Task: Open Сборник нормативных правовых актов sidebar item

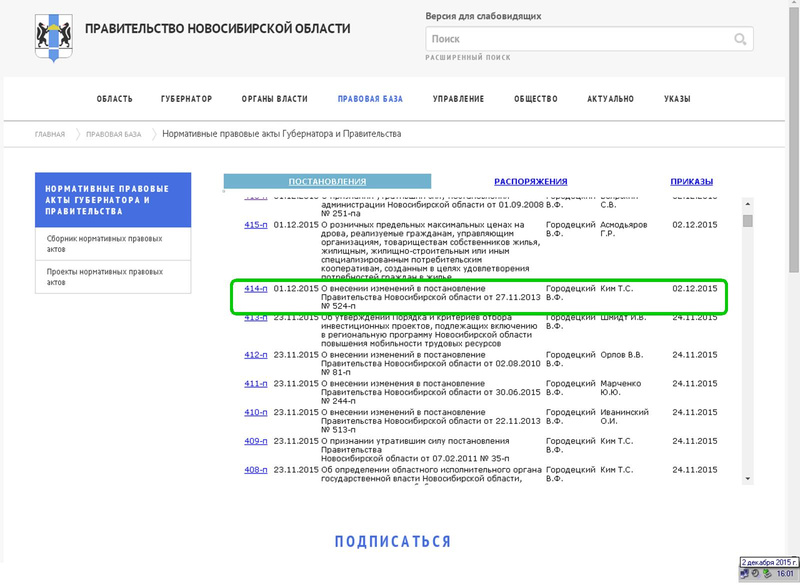Action: tap(90, 244)
